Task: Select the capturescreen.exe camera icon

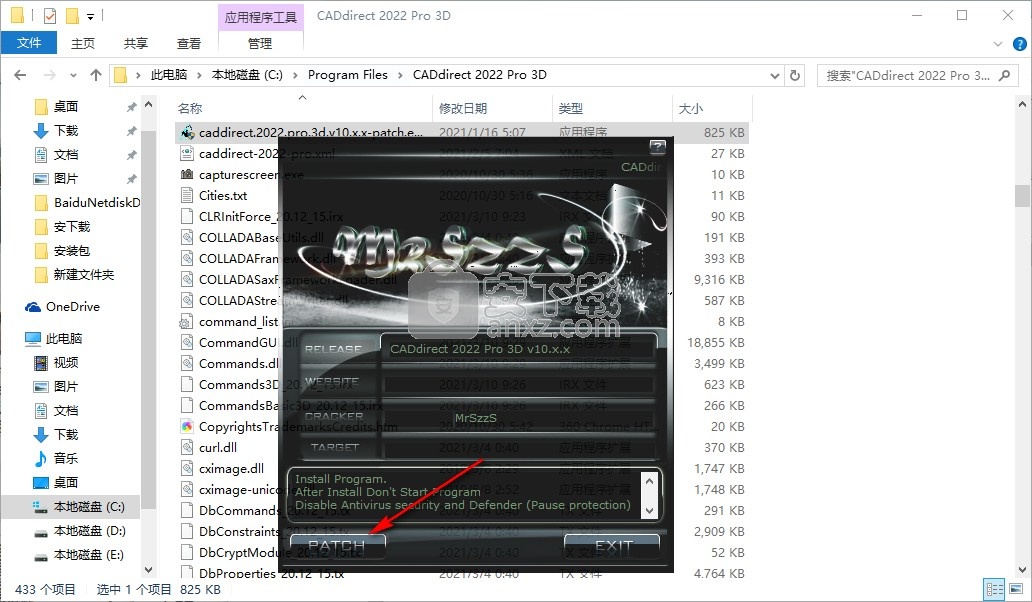Action: 187,174
